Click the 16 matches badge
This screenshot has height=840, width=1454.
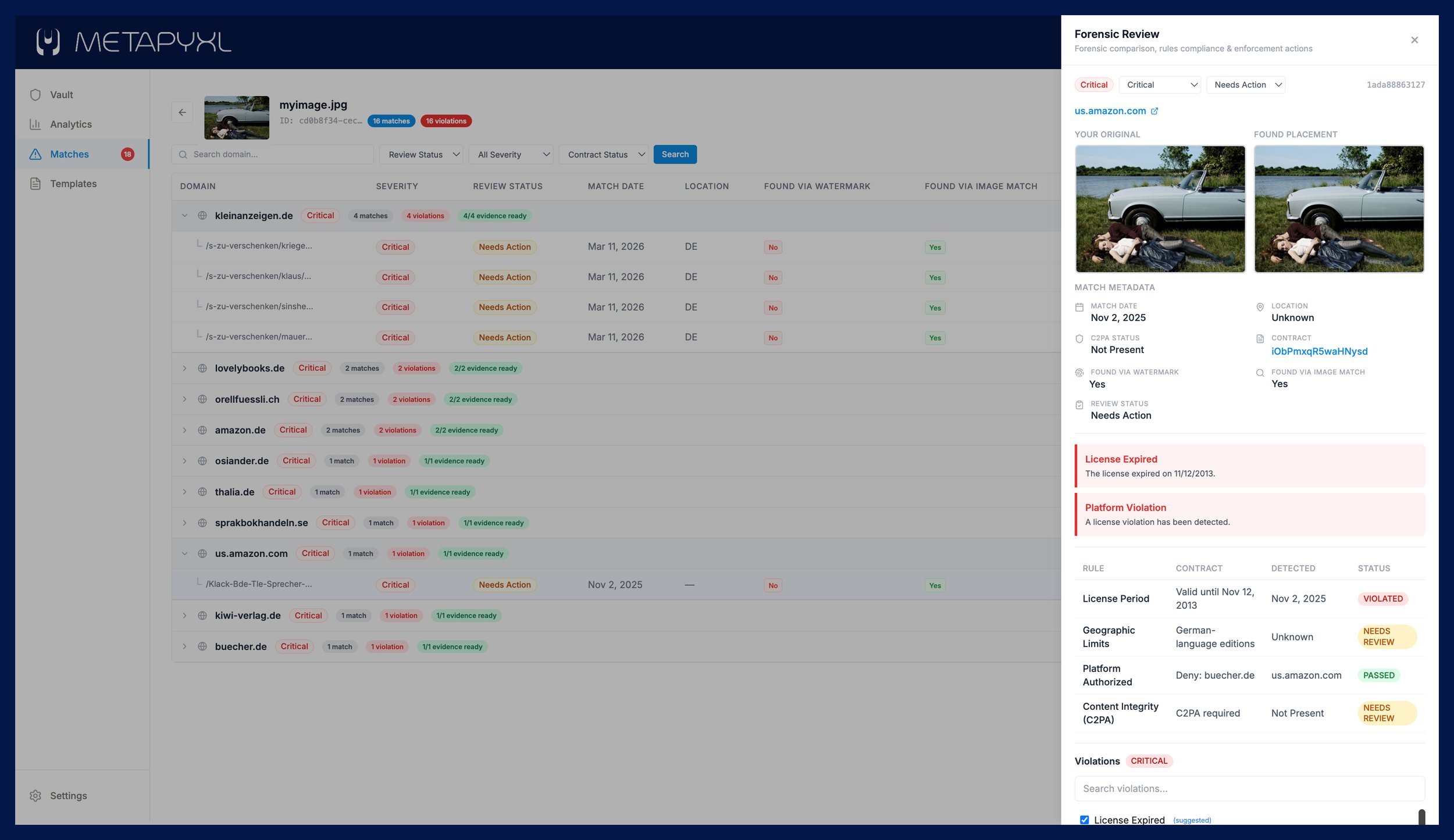tap(391, 121)
